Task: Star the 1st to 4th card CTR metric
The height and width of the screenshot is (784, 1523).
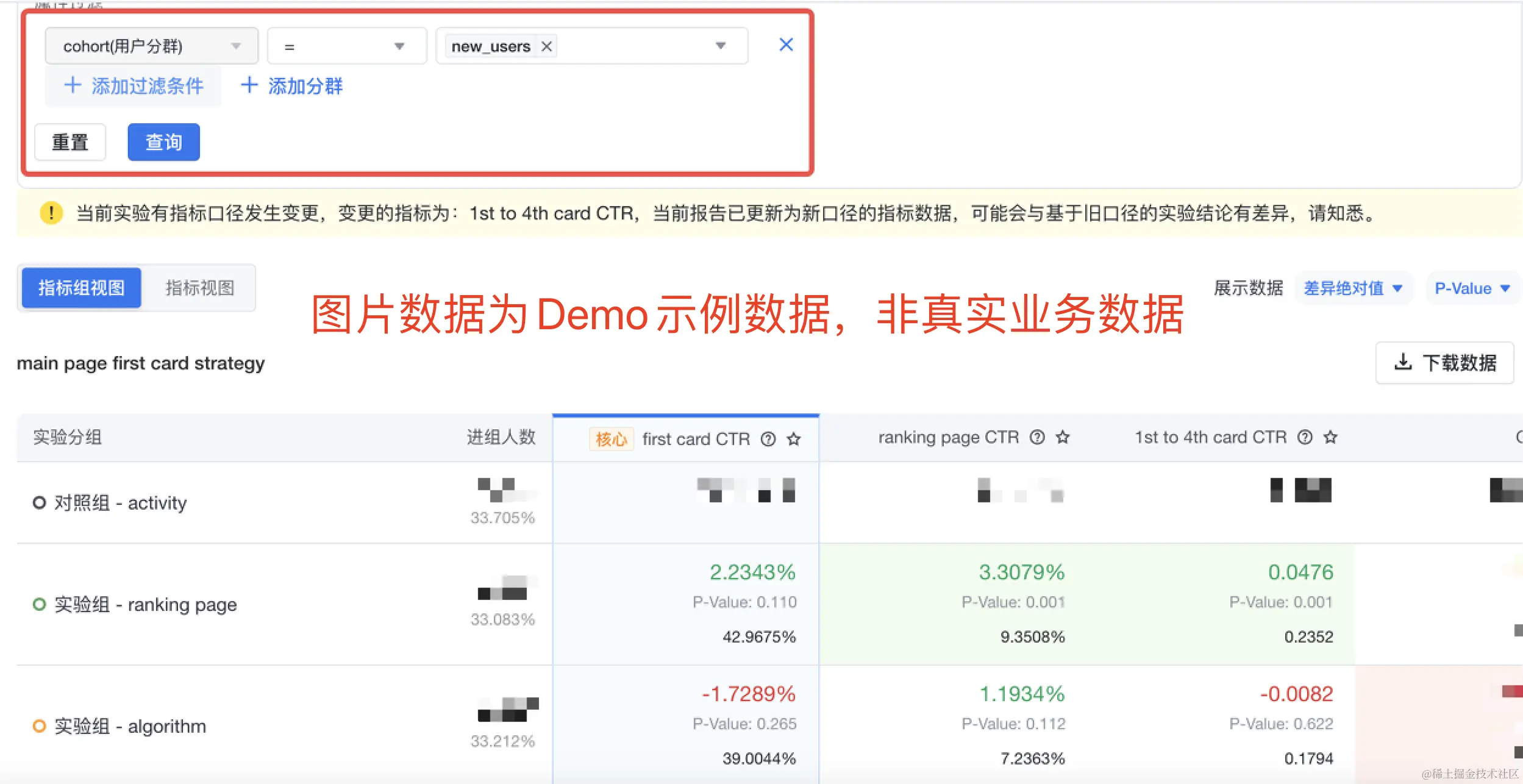Action: [x=1330, y=437]
